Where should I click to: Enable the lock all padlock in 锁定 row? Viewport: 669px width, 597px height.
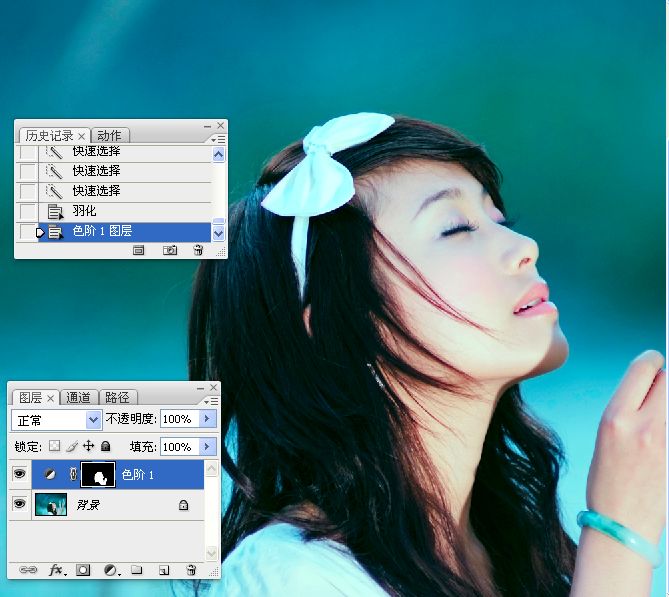pyautogui.click(x=106, y=446)
